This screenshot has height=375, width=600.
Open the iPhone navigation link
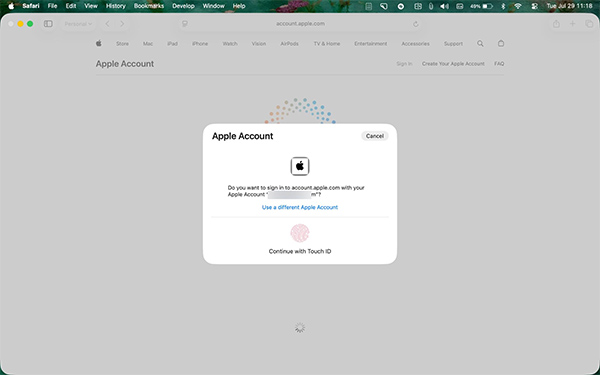click(x=200, y=44)
